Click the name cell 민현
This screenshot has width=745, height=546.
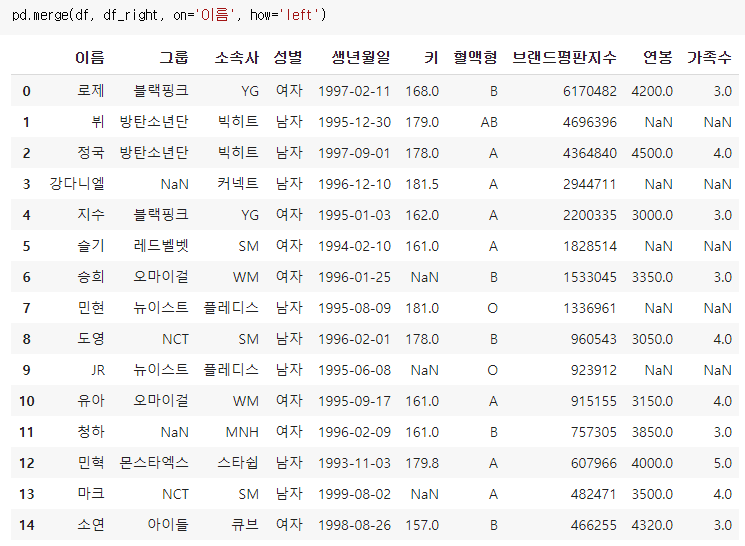[91, 307]
